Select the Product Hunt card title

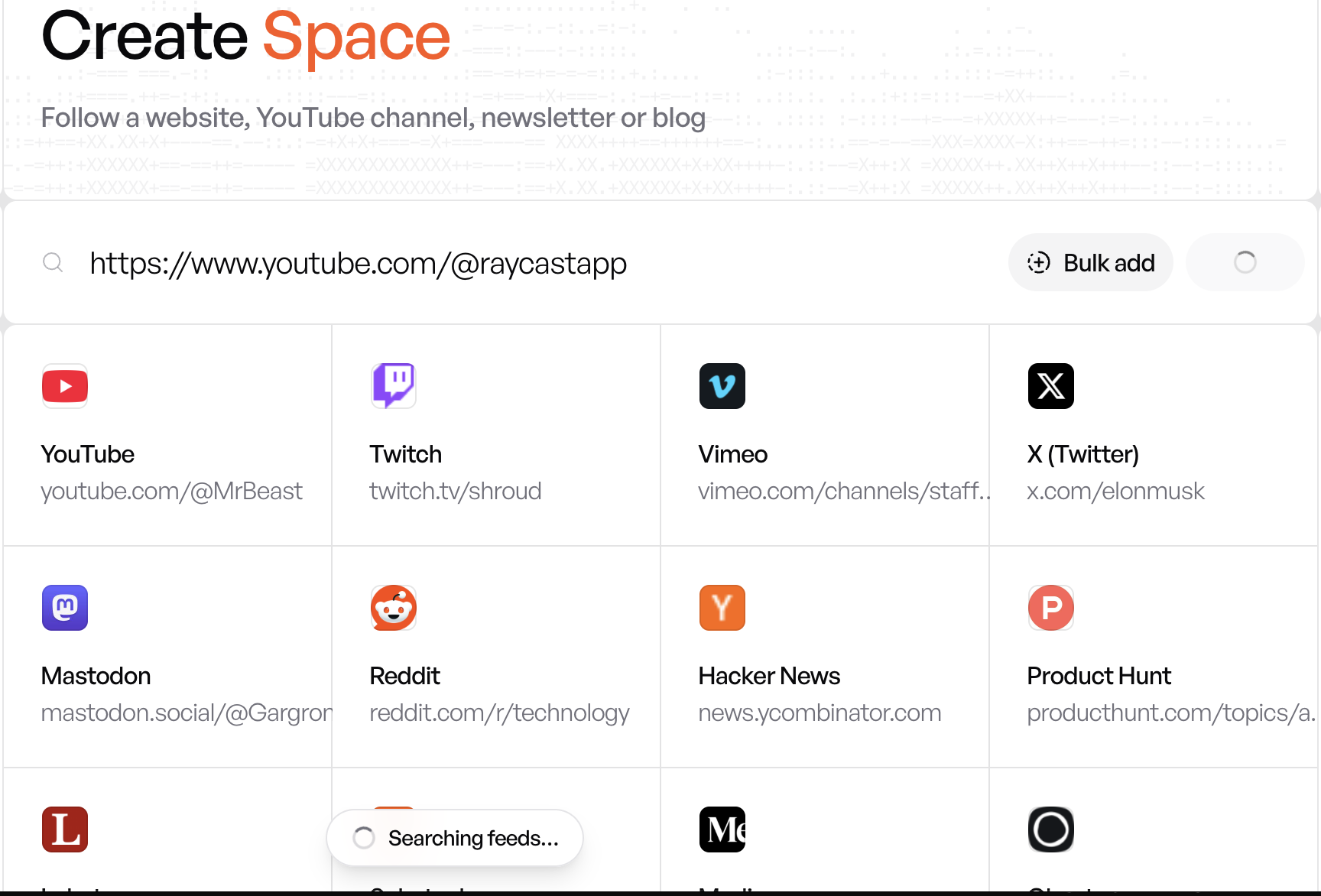(x=1099, y=676)
